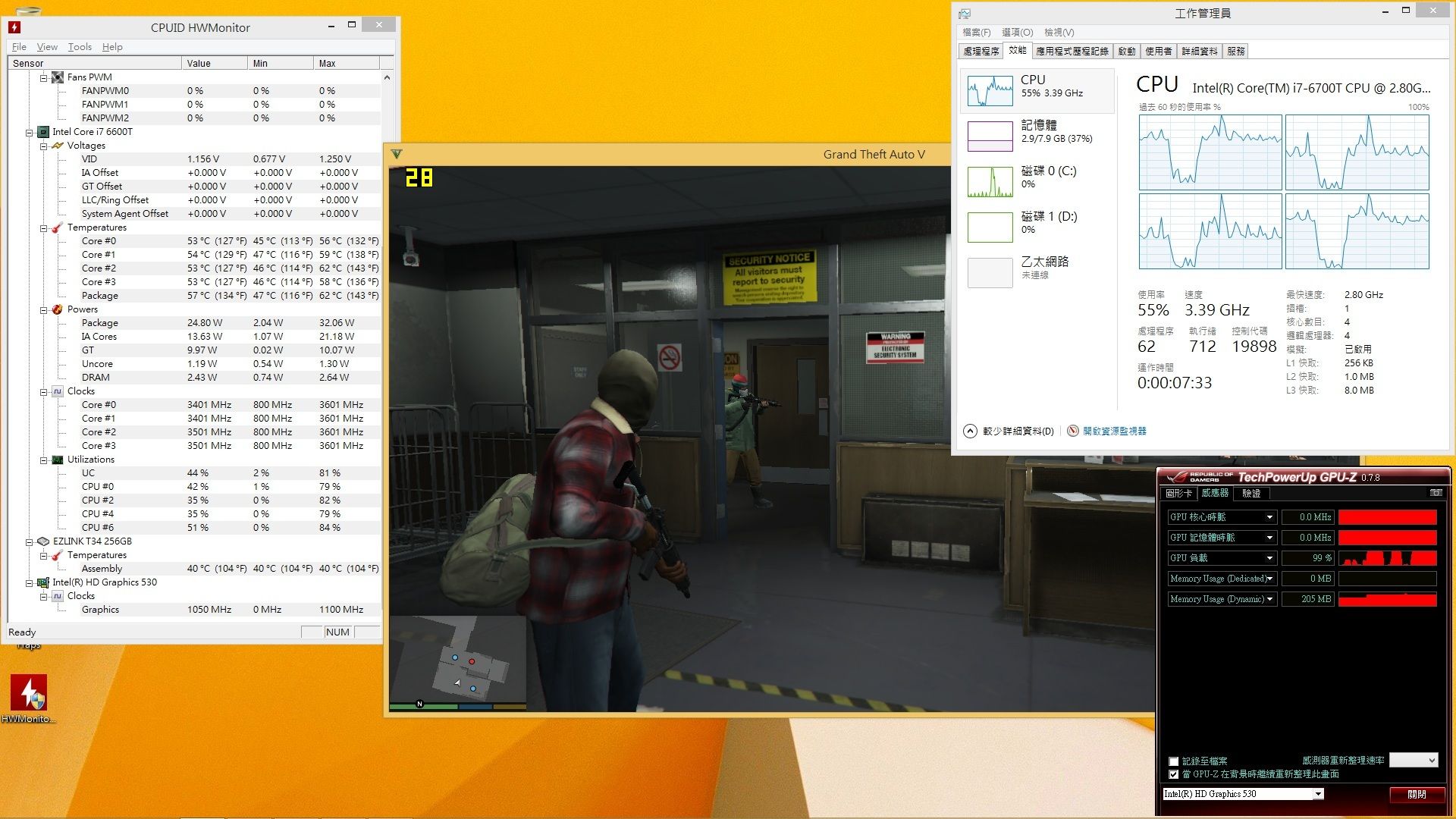This screenshot has width=1456, height=819.
Task: Collapse the Utilizations tree node
Action: pos(43,460)
